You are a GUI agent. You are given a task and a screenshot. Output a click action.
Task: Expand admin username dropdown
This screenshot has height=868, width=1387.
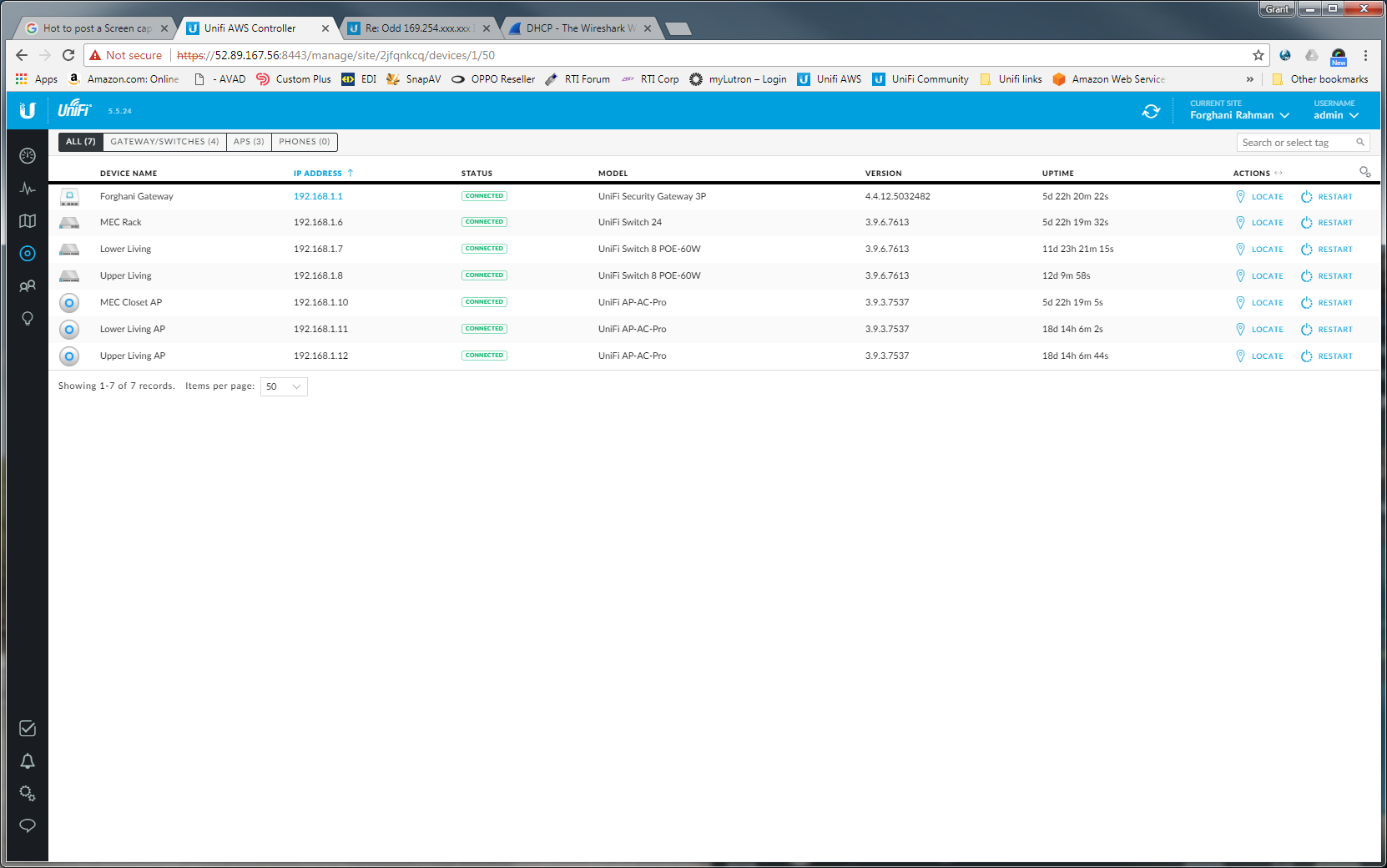[x=1336, y=115]
